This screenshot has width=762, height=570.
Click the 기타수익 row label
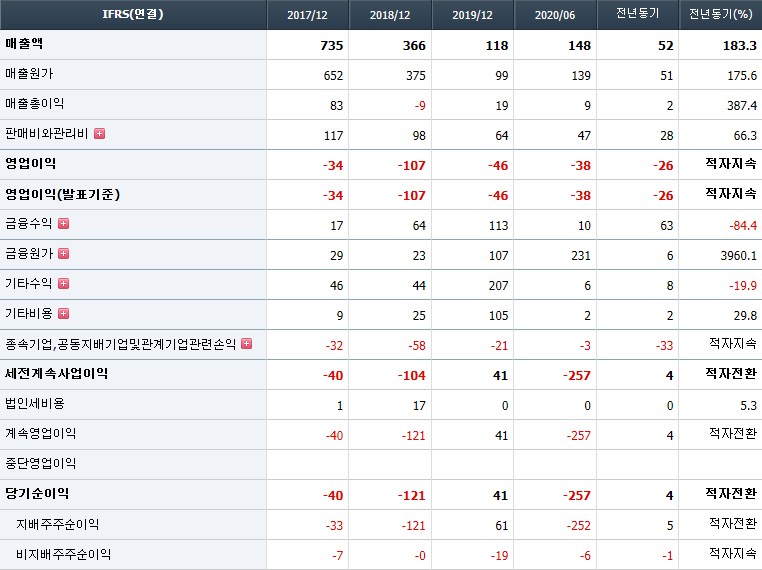tap(29, 284)
